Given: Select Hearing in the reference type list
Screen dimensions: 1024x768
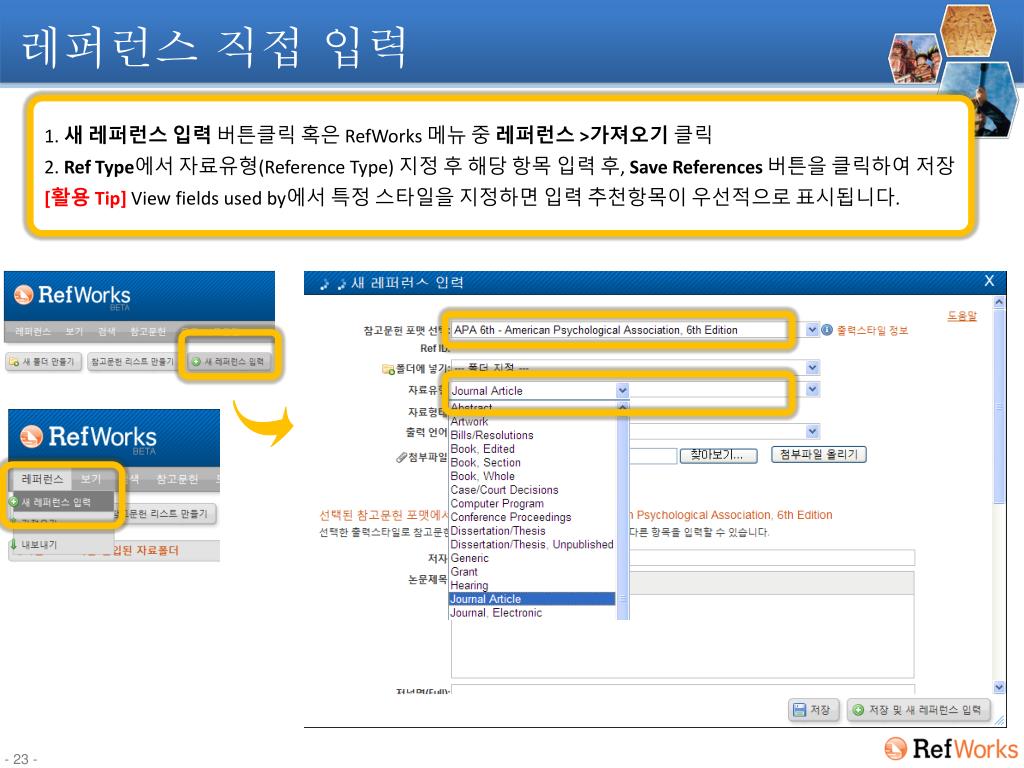Looking at the screenshot, I should [x=532, y=586].
